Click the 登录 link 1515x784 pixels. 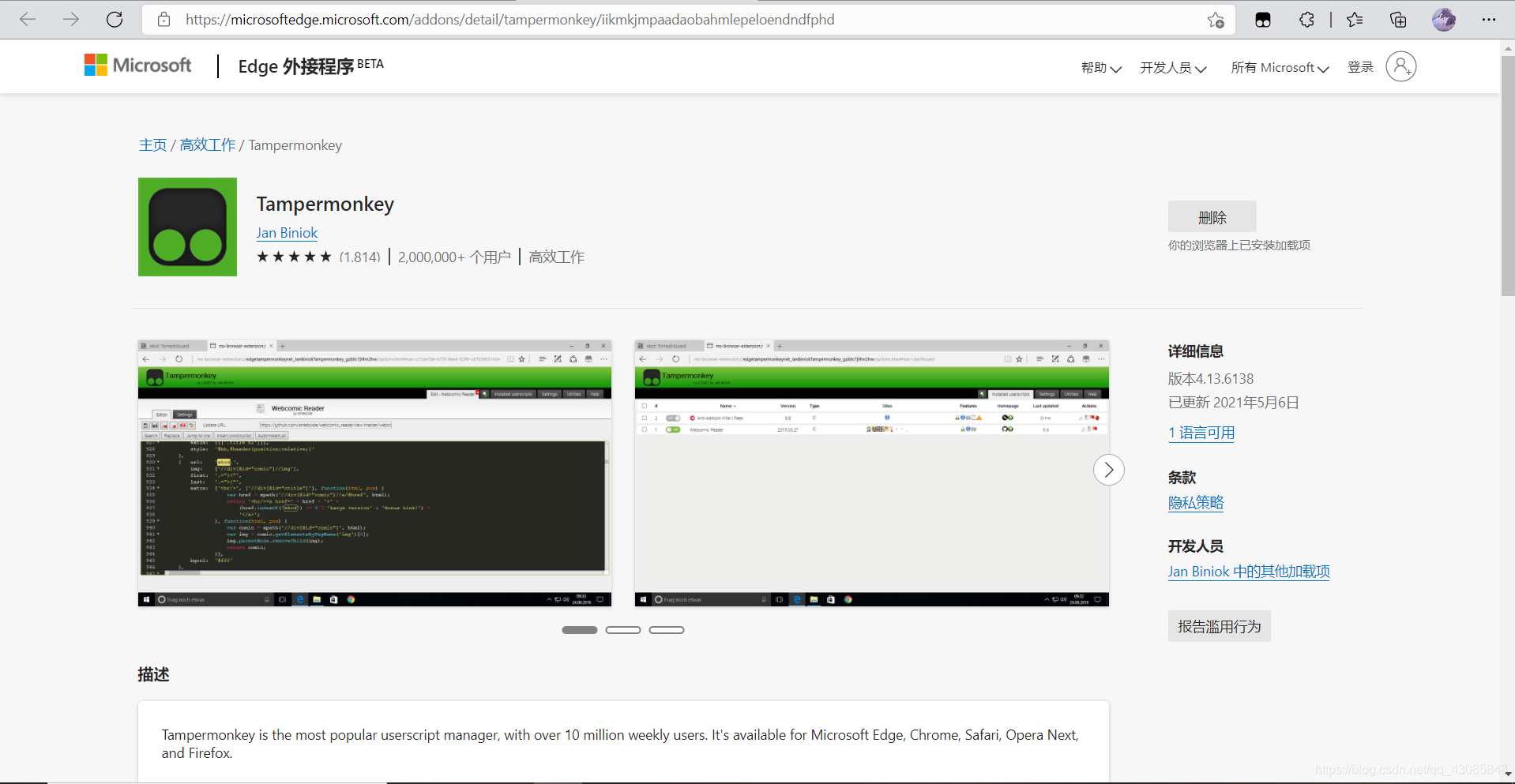tap(1360, 67)
